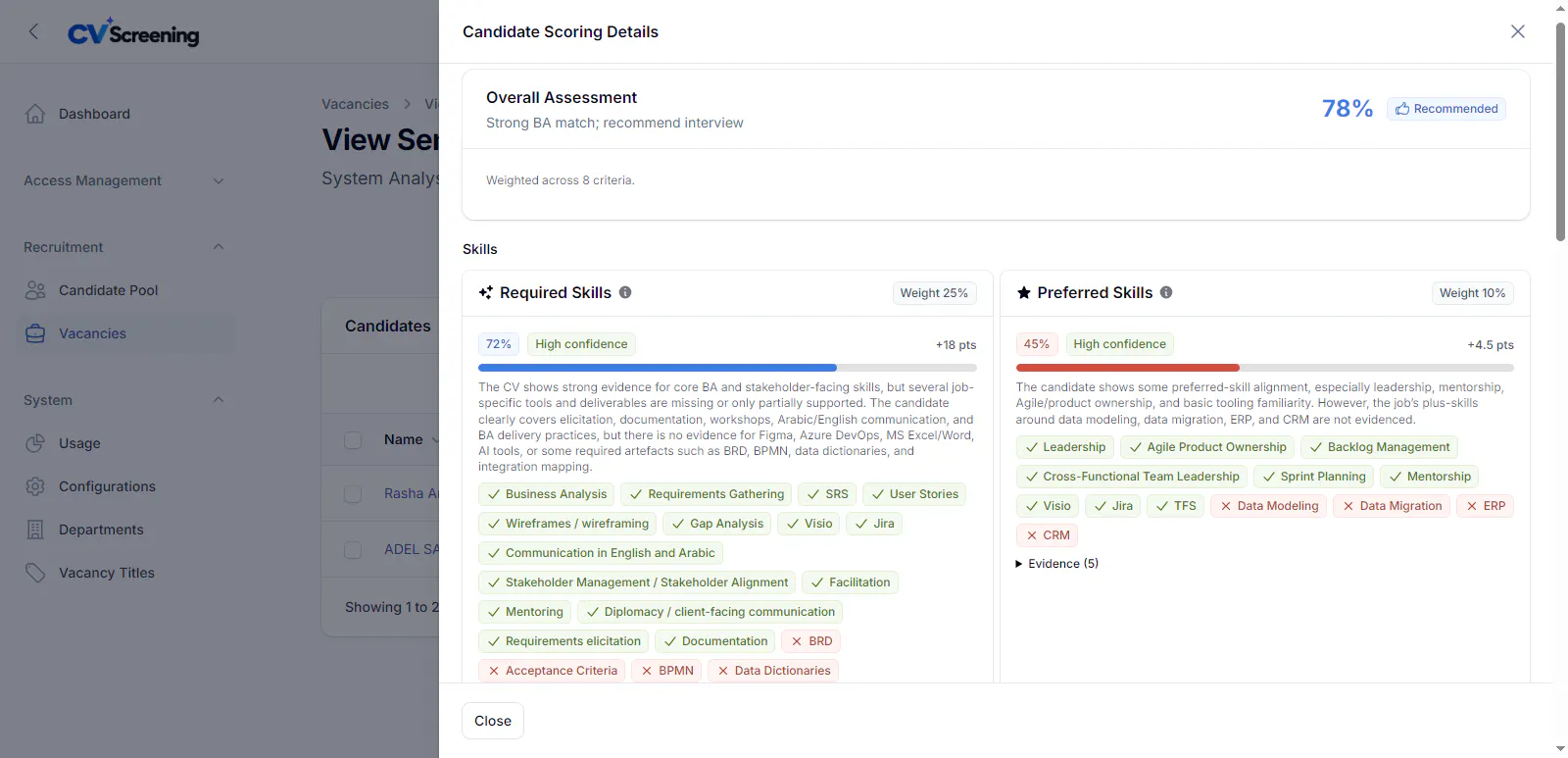Screen dimensions: 1568x758
Task: Click the back arrow beside CV Screening logo
Action: pyautogui.click(x=34, y=31)
